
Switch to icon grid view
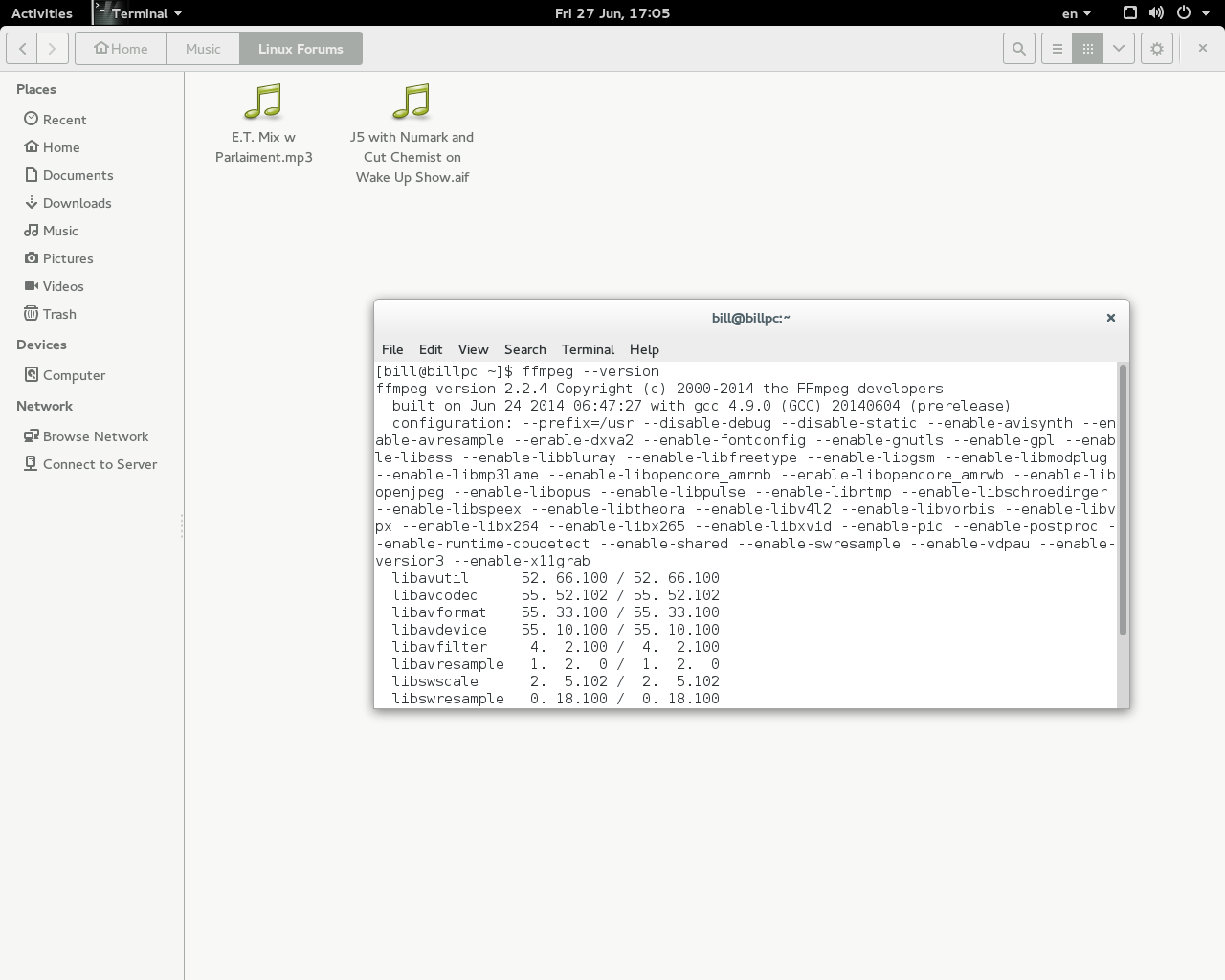(x=1088, y=49)
